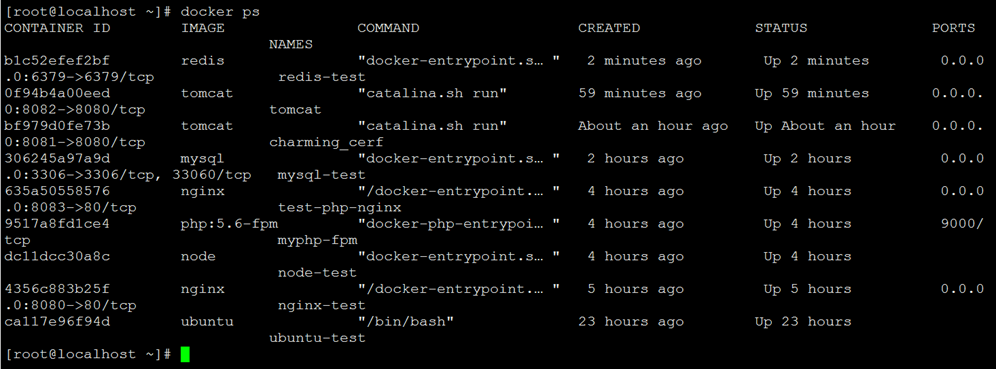Select container ID 306245a97a9d
Image resolution: width=996 pixels, height=369 pixels.
[57, 159]
